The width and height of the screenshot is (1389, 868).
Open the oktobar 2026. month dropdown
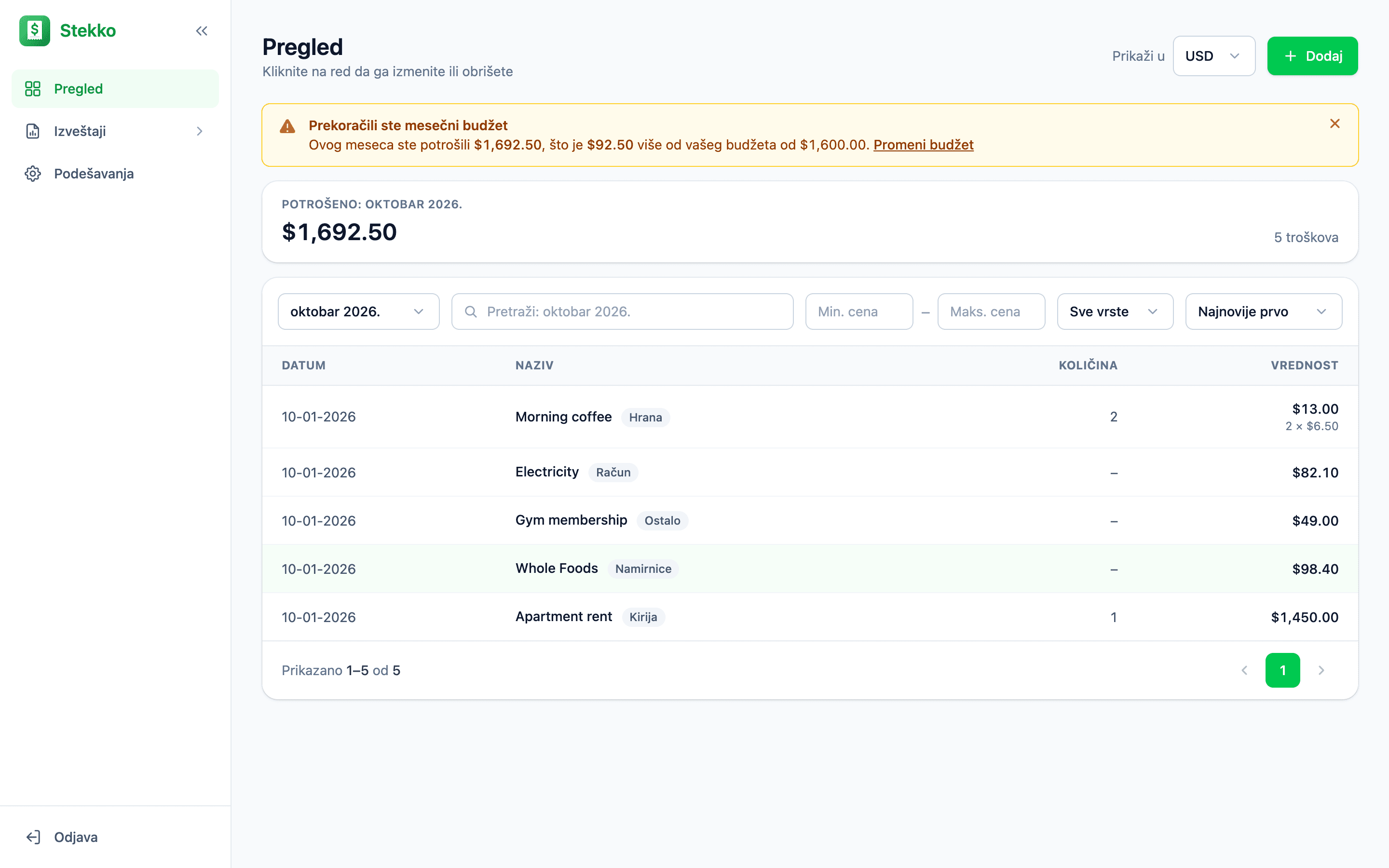pos(359,312)
